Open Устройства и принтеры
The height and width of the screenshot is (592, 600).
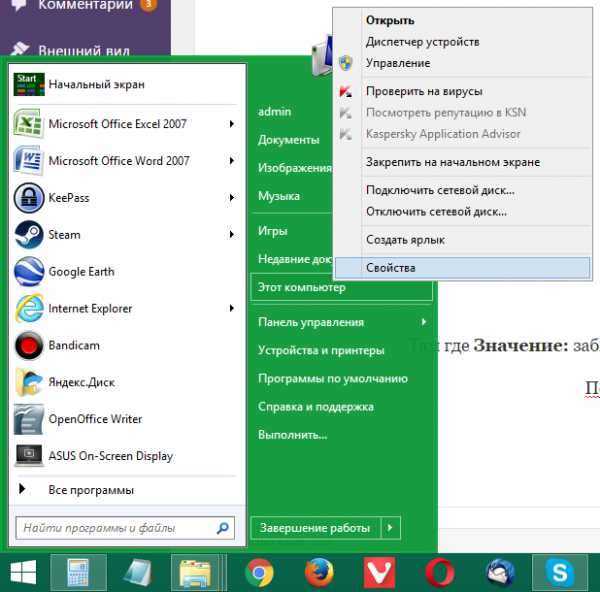[321, 350]
